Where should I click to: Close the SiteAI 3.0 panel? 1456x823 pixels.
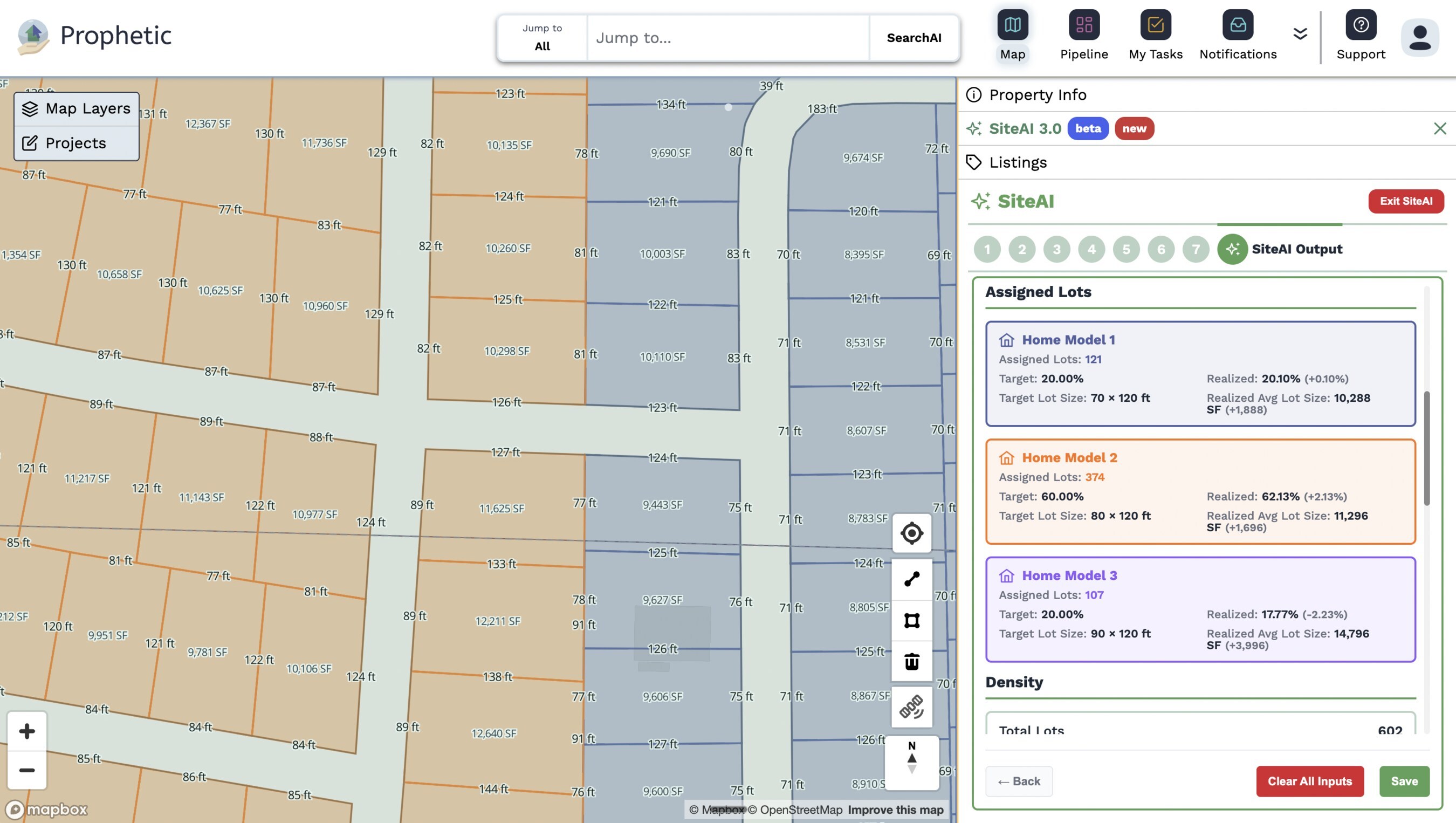[1440, 128]
